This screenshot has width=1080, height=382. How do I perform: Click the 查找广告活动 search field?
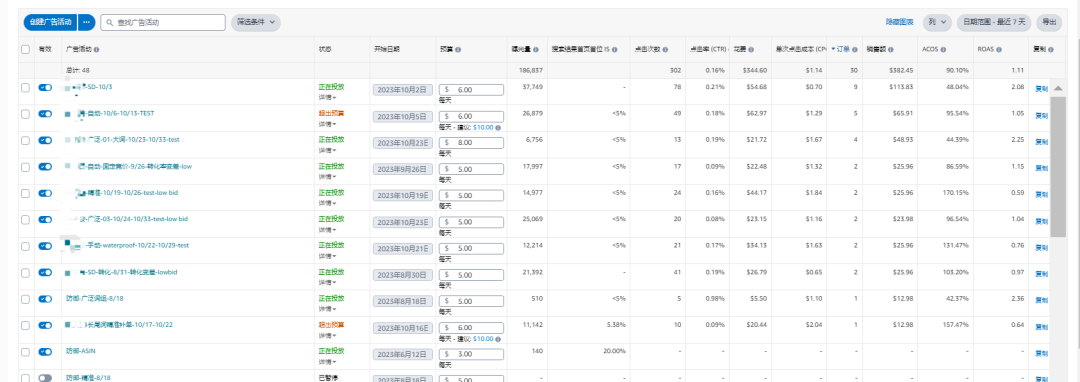pos(163,22)
